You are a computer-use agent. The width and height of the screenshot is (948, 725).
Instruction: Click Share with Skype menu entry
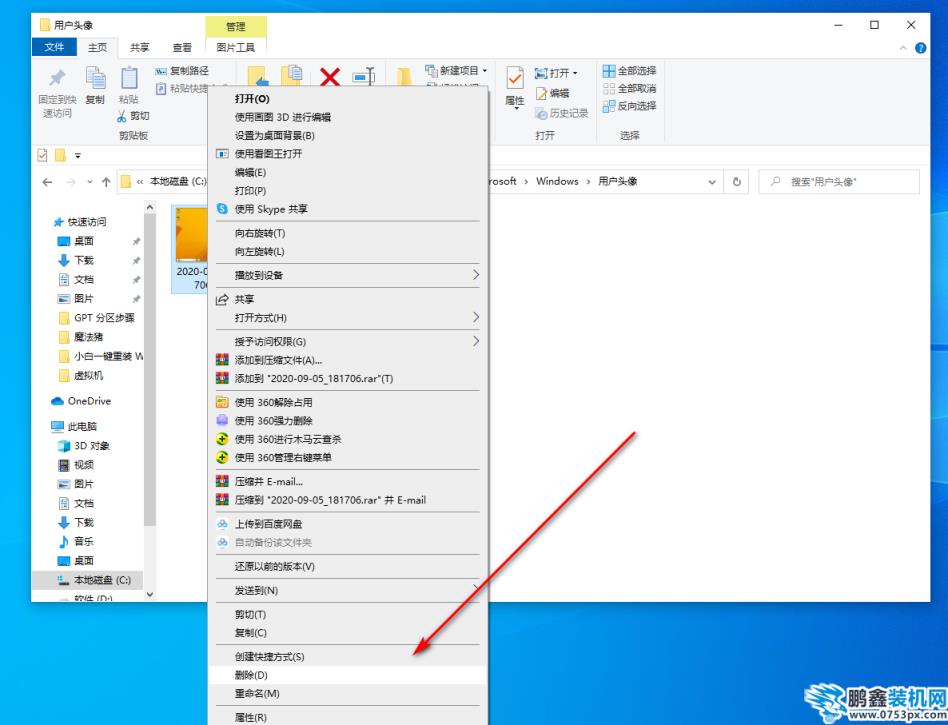[x=270, y=209]
